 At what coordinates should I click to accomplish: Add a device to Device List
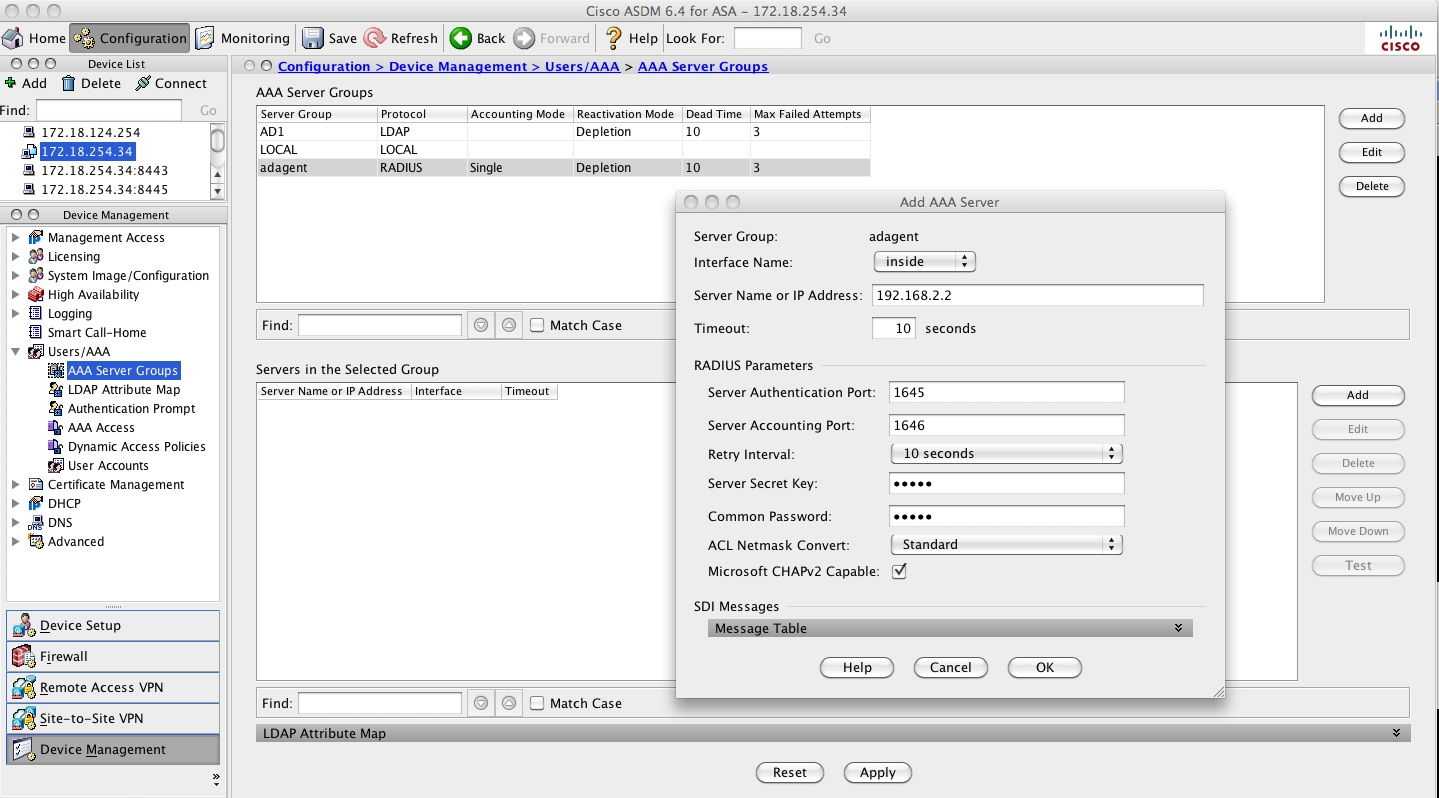click(x=26, y=83)
